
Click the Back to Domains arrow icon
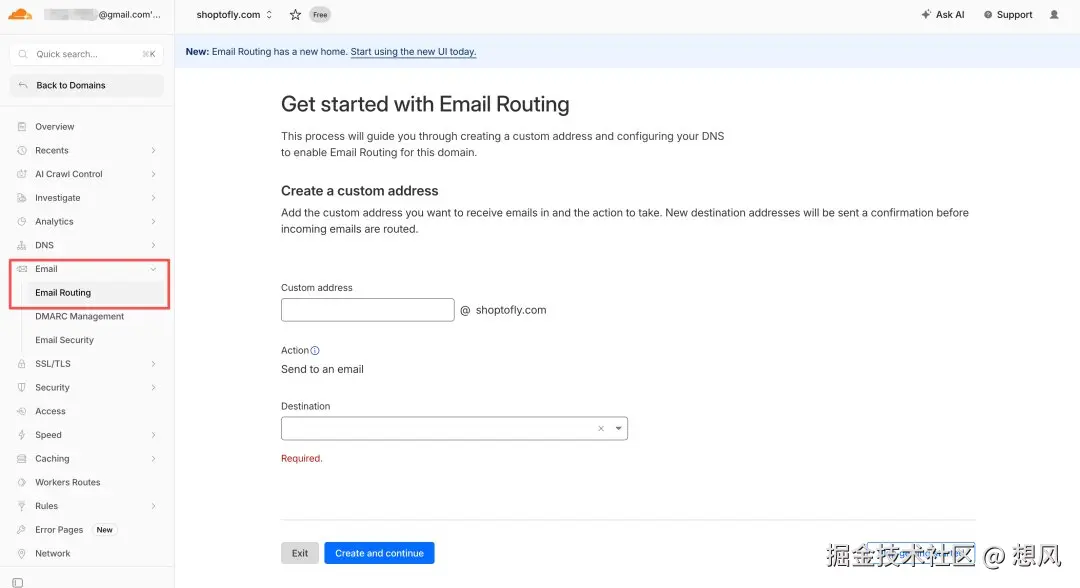(23, 85)
